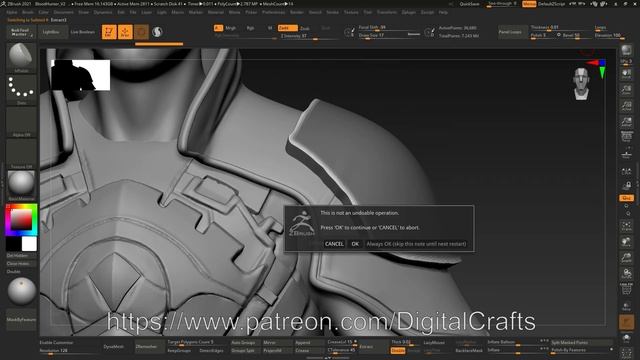The width and height of the screenshot is (640, 360).
Task: Toggle Zsub sculpt mode
Action: click(304, 28)
